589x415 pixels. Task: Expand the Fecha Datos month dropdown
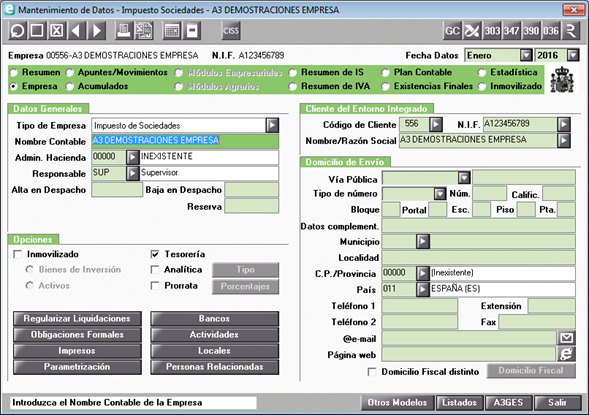pyautogui.click(x=526, y=56)
